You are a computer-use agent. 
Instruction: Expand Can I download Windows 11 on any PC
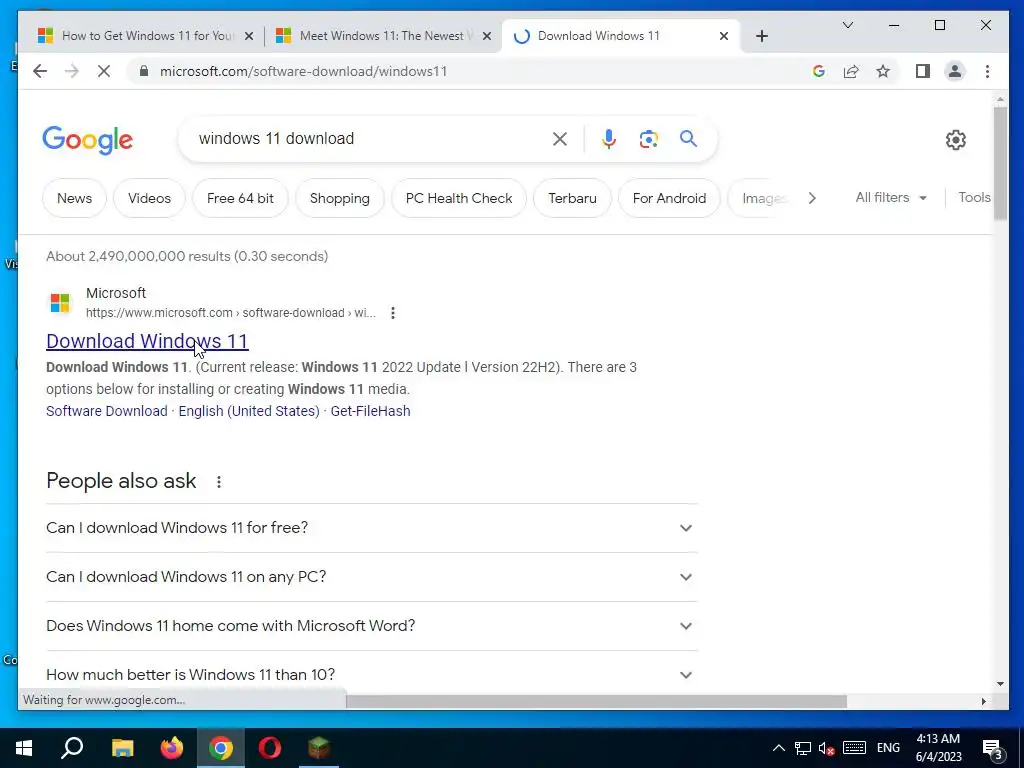coord(372,577)
